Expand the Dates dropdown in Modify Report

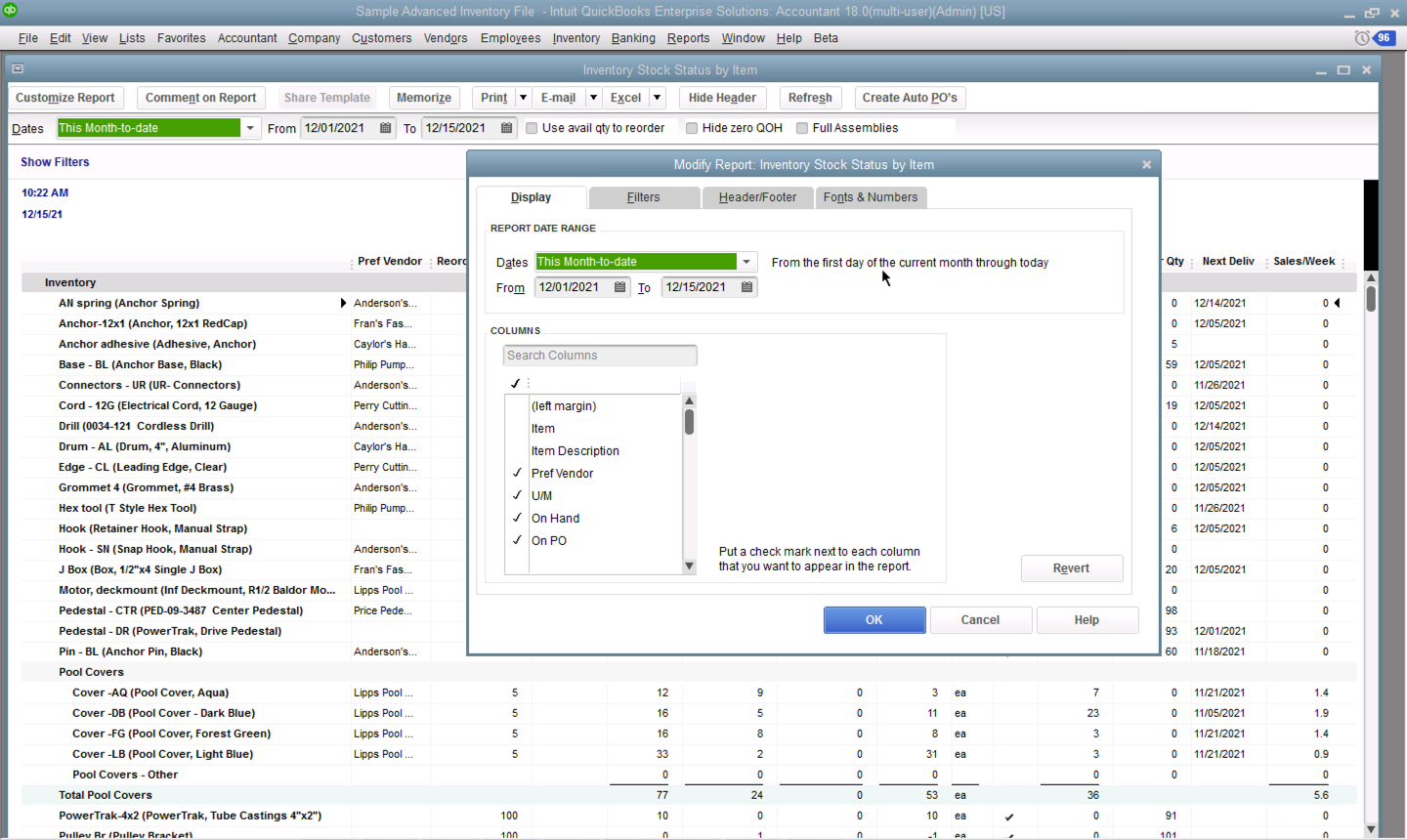746,262
